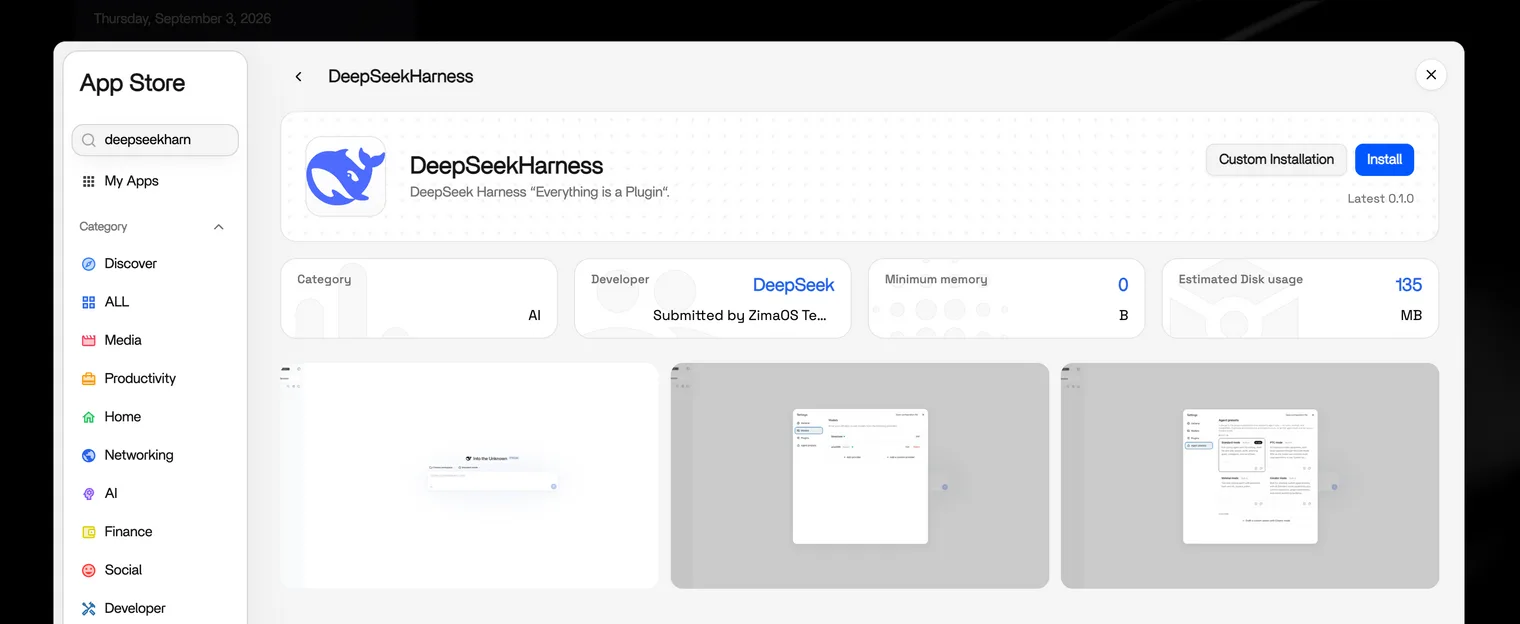Screen dimensions: 1520x624
Task: Open the first screenshot, Into the Unknown
Action: (x=469, y=476)
